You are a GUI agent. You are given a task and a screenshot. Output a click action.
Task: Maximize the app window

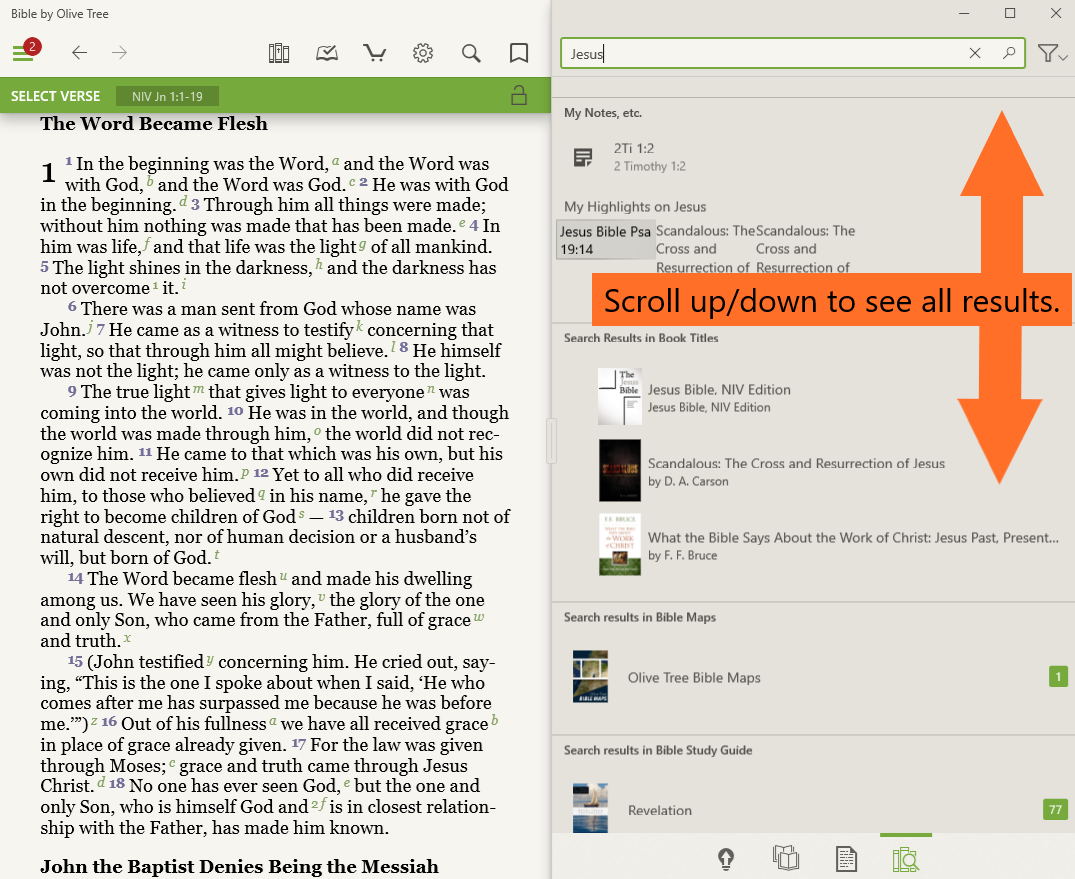click(x=1010, y=14)
